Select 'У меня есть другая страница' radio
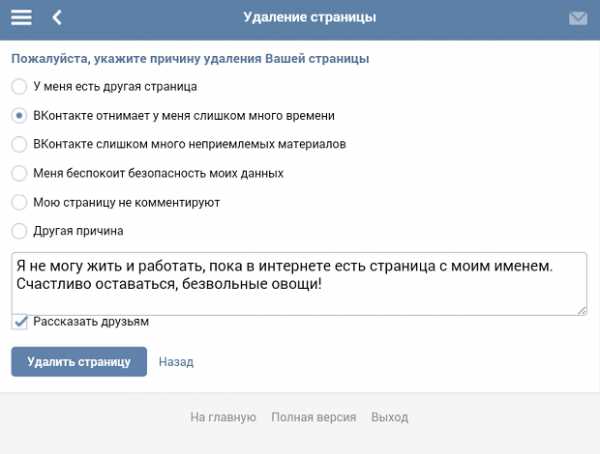 point(19,87)
